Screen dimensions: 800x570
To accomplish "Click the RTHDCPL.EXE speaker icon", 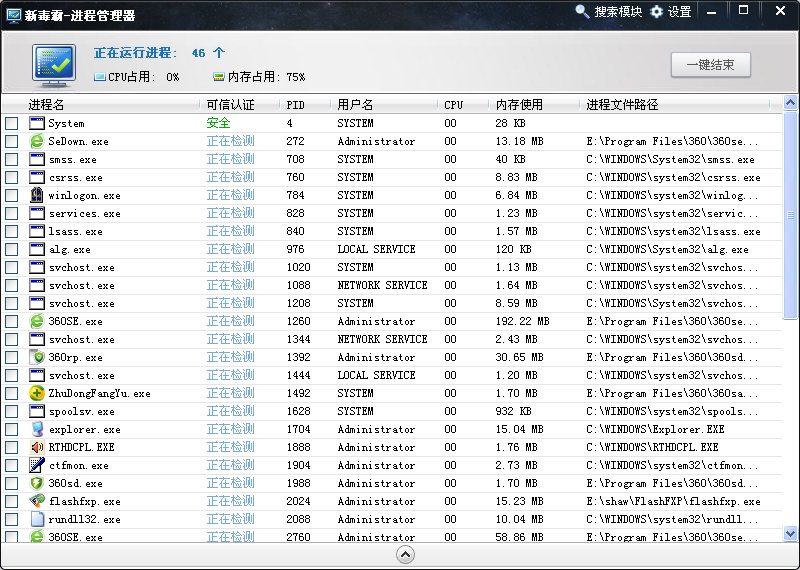I will click(37, 447).
